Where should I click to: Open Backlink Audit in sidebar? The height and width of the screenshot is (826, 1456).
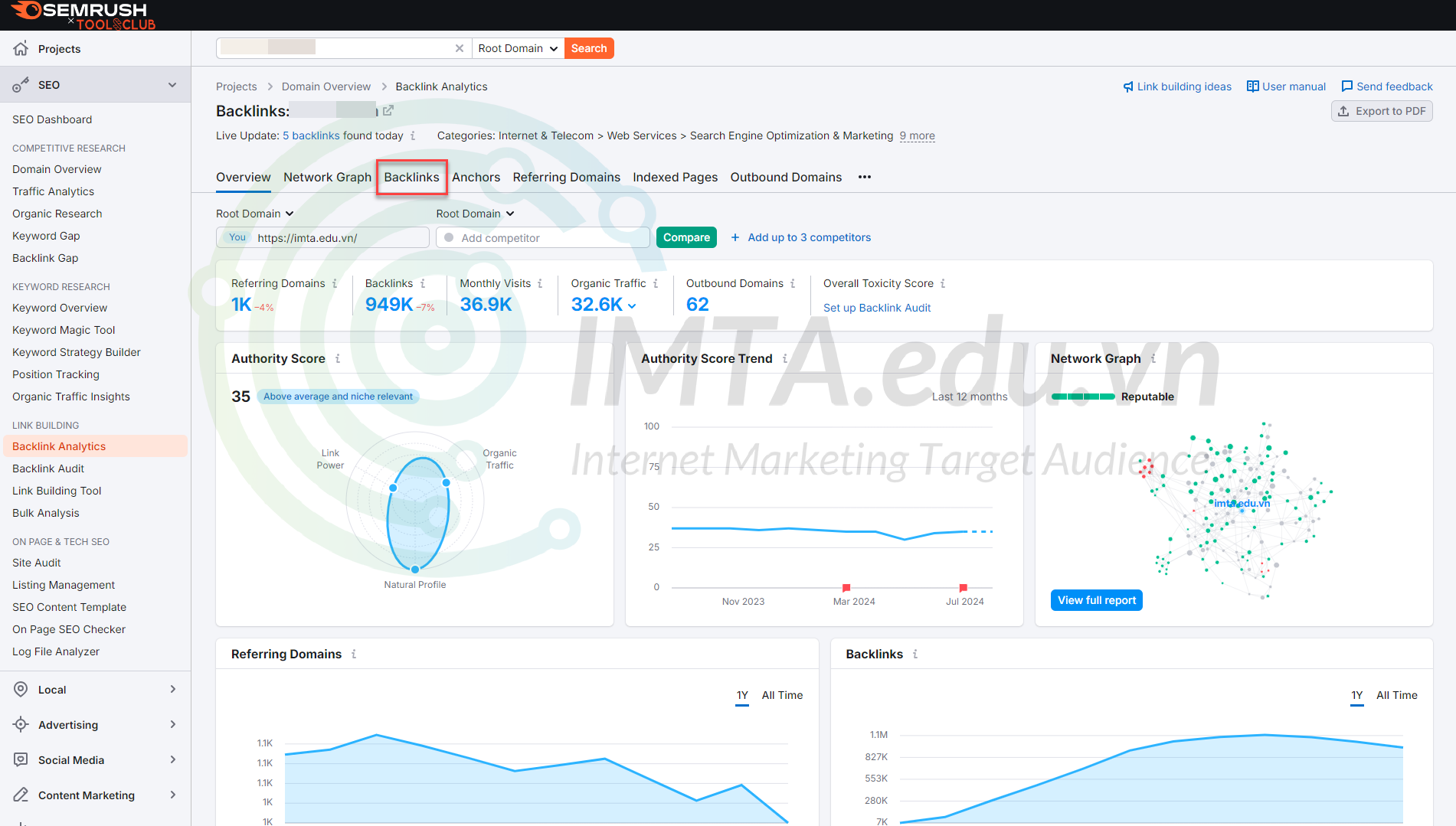[48, 469]
